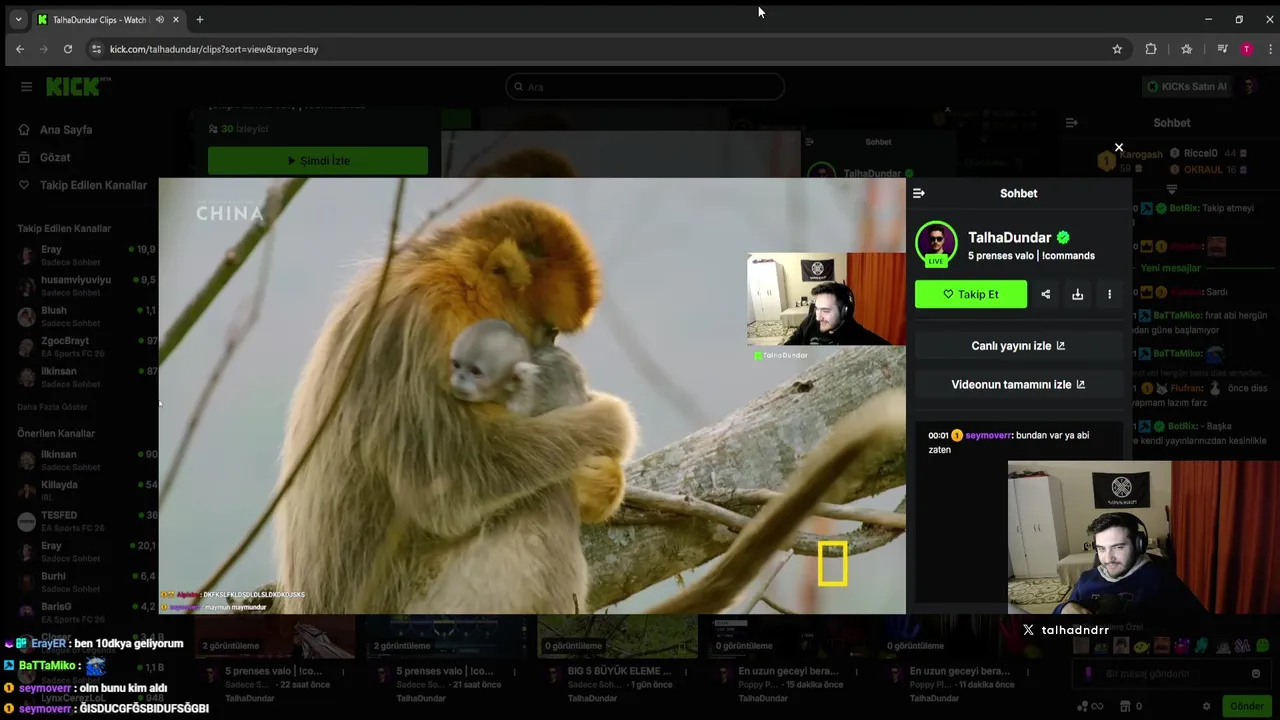Open Chrome profile avatar
Image resolution: width=1280 pixels, height=720 pixels.
click(x=1246, y=49)
